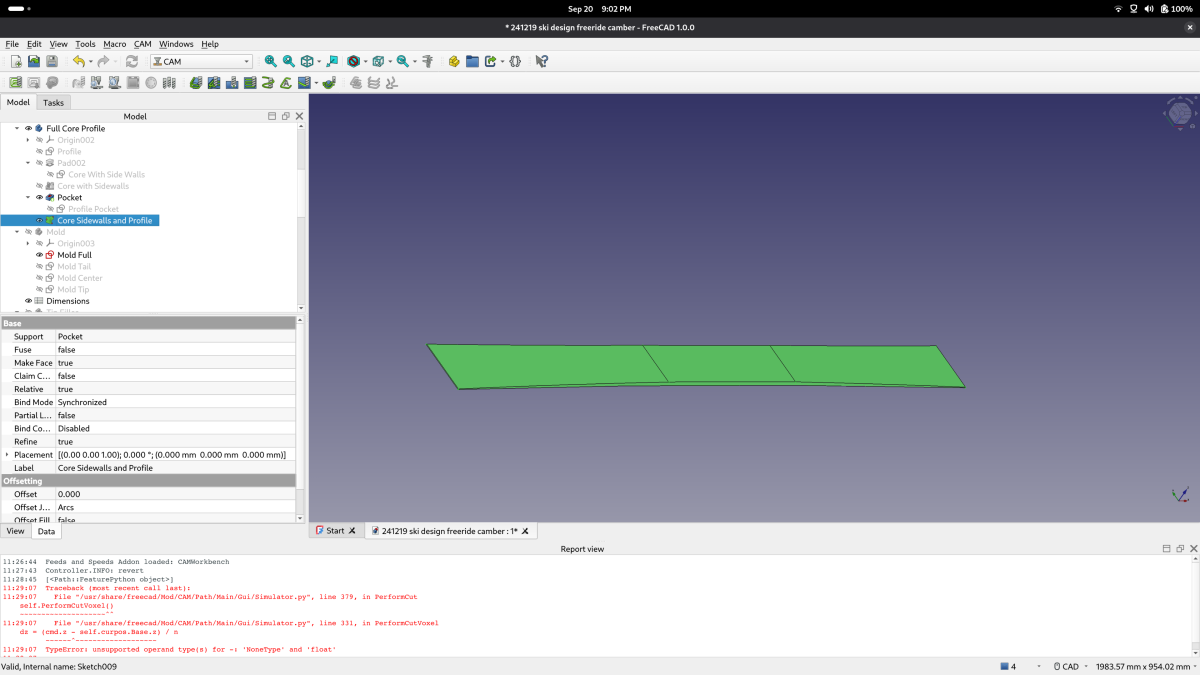This screenshot has height=675, width=1200.
Task: Open the What's This help icon
Action: (x=541, y=61)
